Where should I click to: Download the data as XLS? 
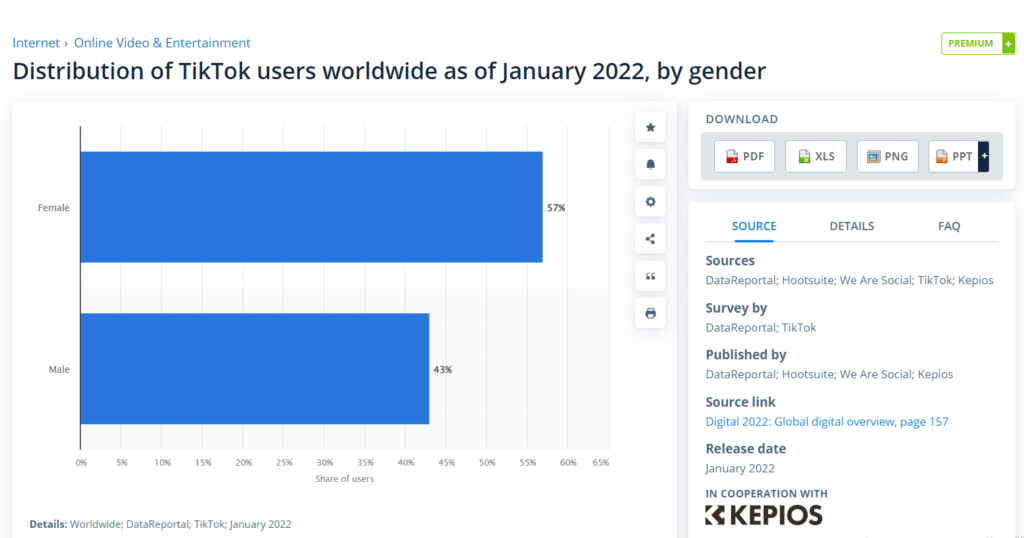(816, 156)
